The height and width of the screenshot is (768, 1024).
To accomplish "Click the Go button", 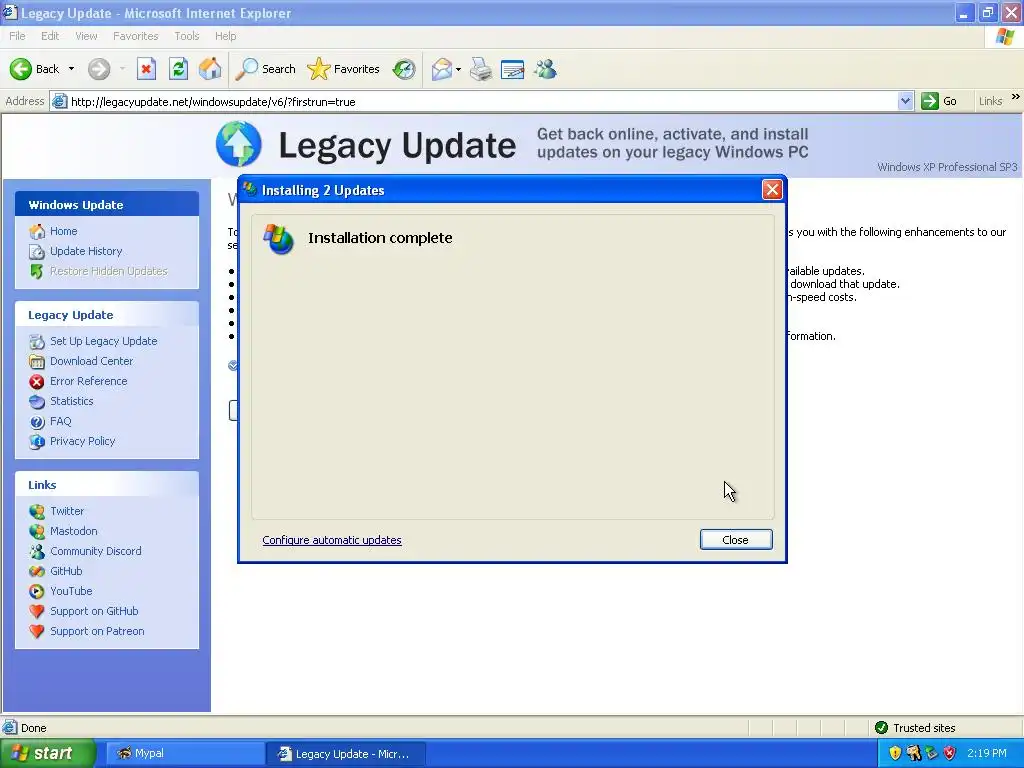I will pyautogui.click(x=939, y=101).
